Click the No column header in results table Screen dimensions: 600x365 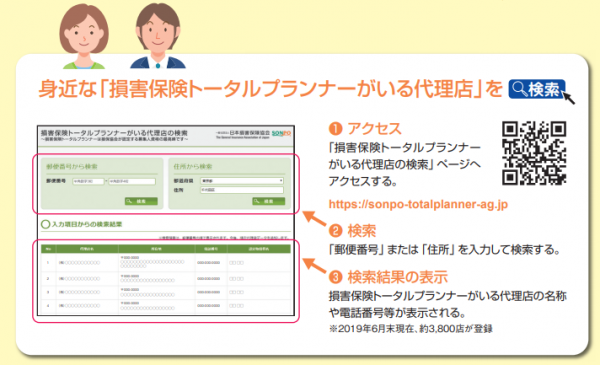[x=48, y=249]
